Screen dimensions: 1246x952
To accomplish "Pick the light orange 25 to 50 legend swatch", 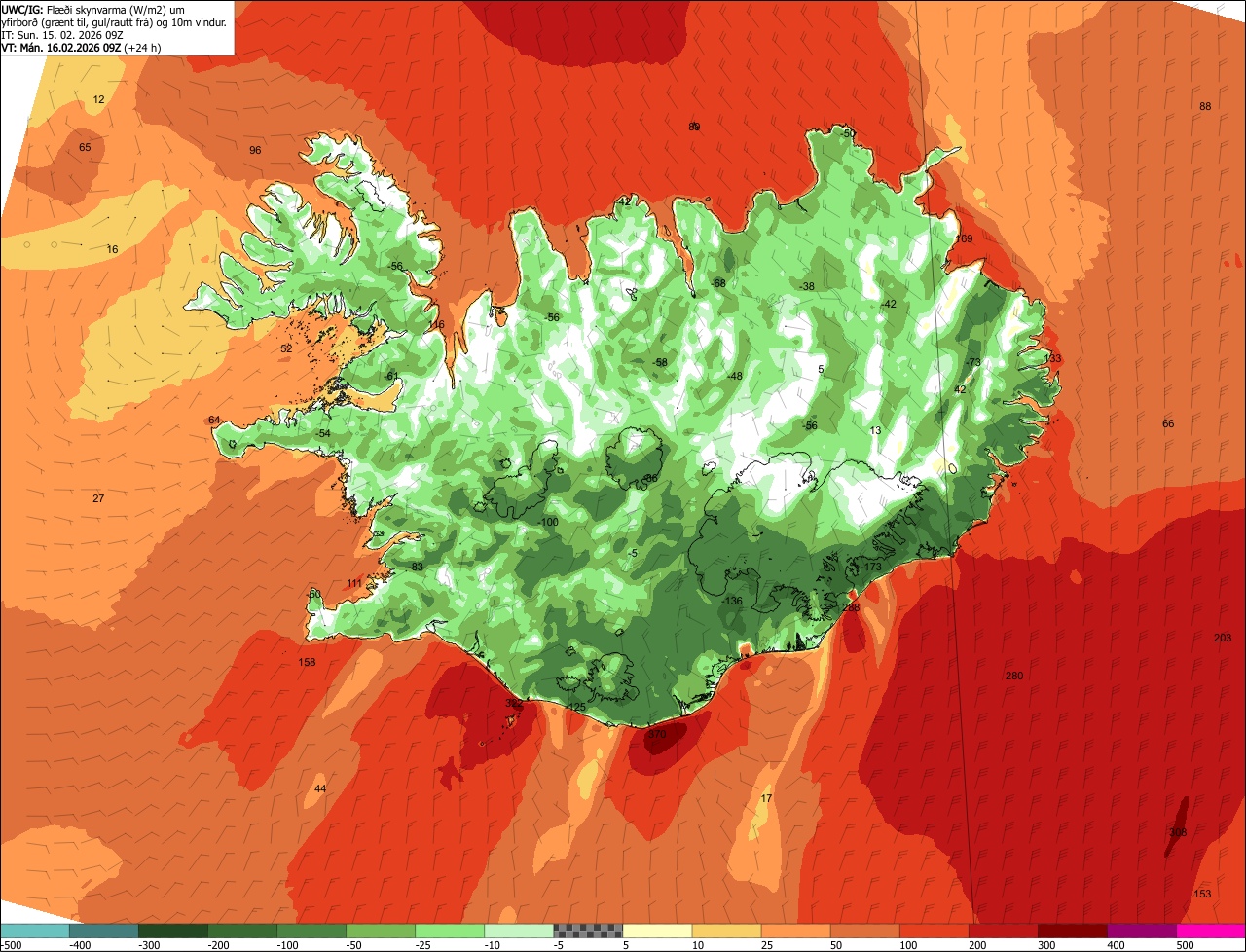I will click(x=794, y=931).
